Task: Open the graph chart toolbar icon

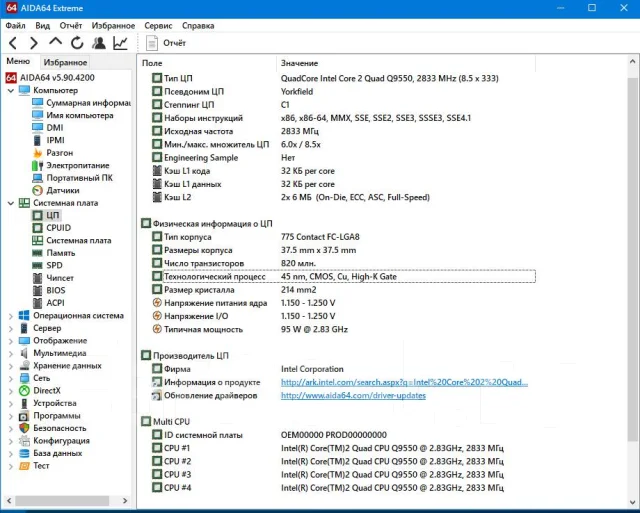Action: 120,43
